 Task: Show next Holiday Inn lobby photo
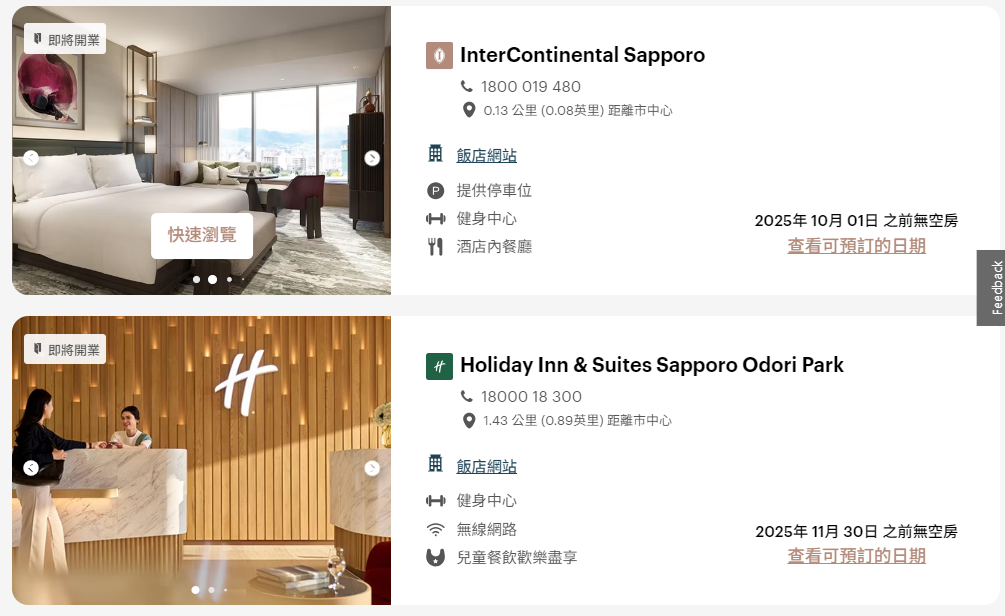pos(372,469)
